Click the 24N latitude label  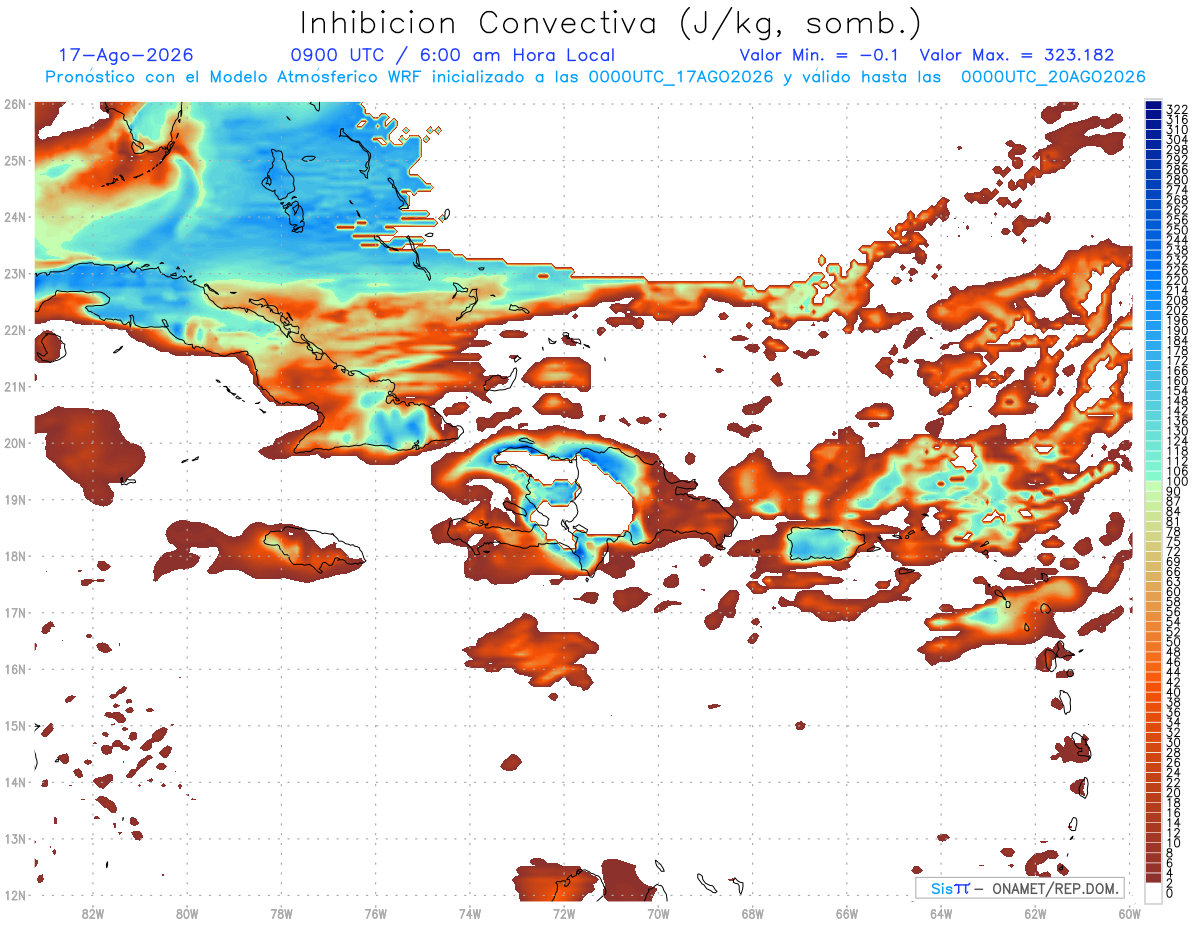pyautogui.click(x=15, y=217)
